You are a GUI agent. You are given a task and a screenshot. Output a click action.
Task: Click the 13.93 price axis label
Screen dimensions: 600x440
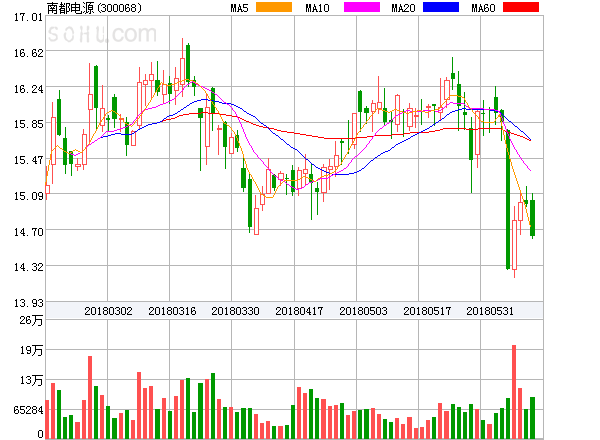28,303
